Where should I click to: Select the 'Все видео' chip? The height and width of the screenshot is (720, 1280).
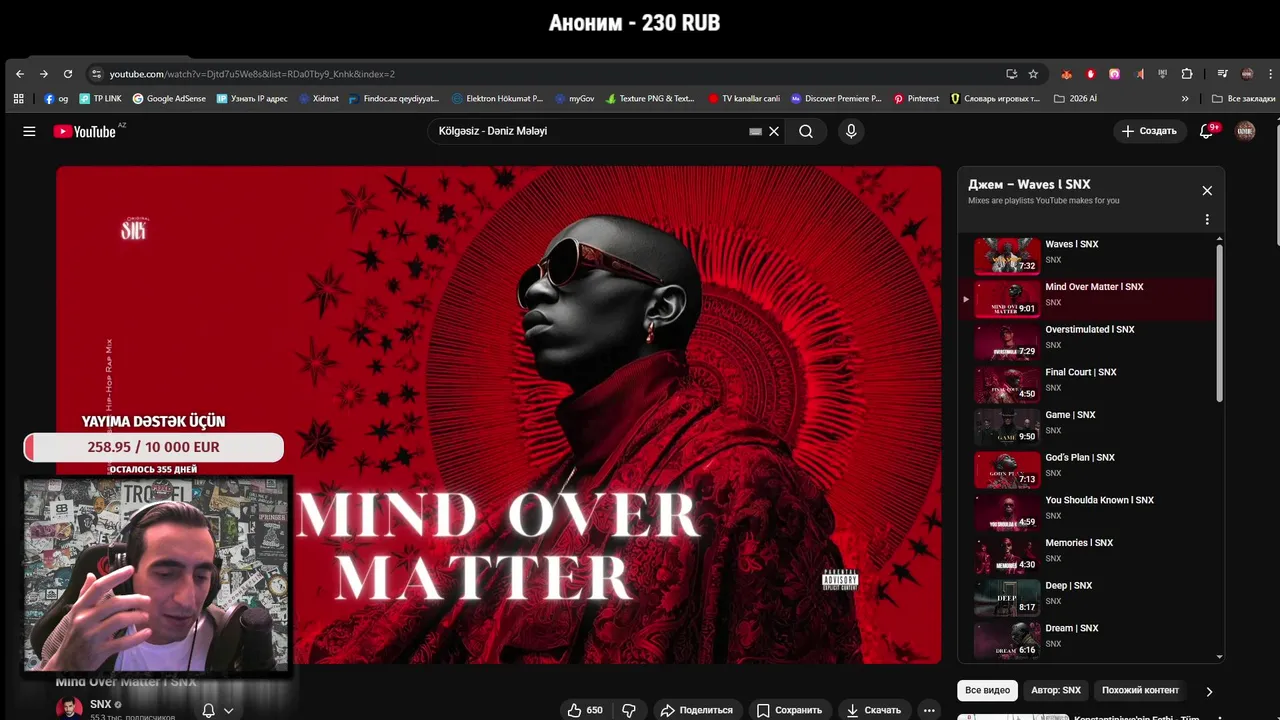click(x=987, y=691)
